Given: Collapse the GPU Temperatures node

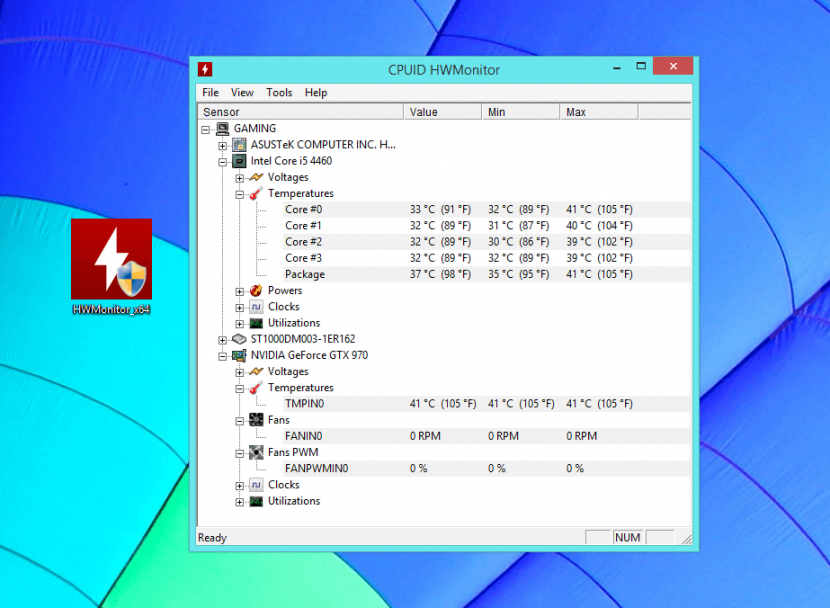Looking at the screenshot, I should pyautogui.click(x=240, y=388).
